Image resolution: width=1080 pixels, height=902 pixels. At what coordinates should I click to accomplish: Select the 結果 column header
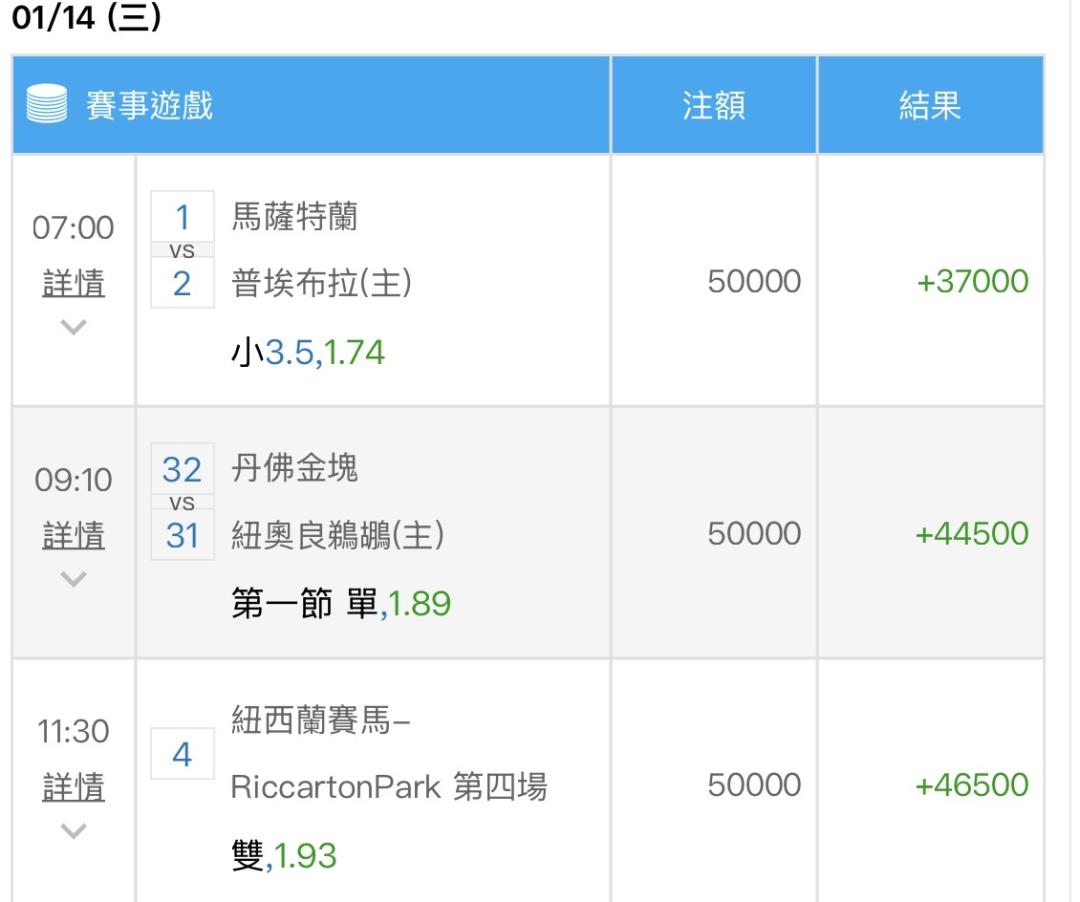click(930, 106)
